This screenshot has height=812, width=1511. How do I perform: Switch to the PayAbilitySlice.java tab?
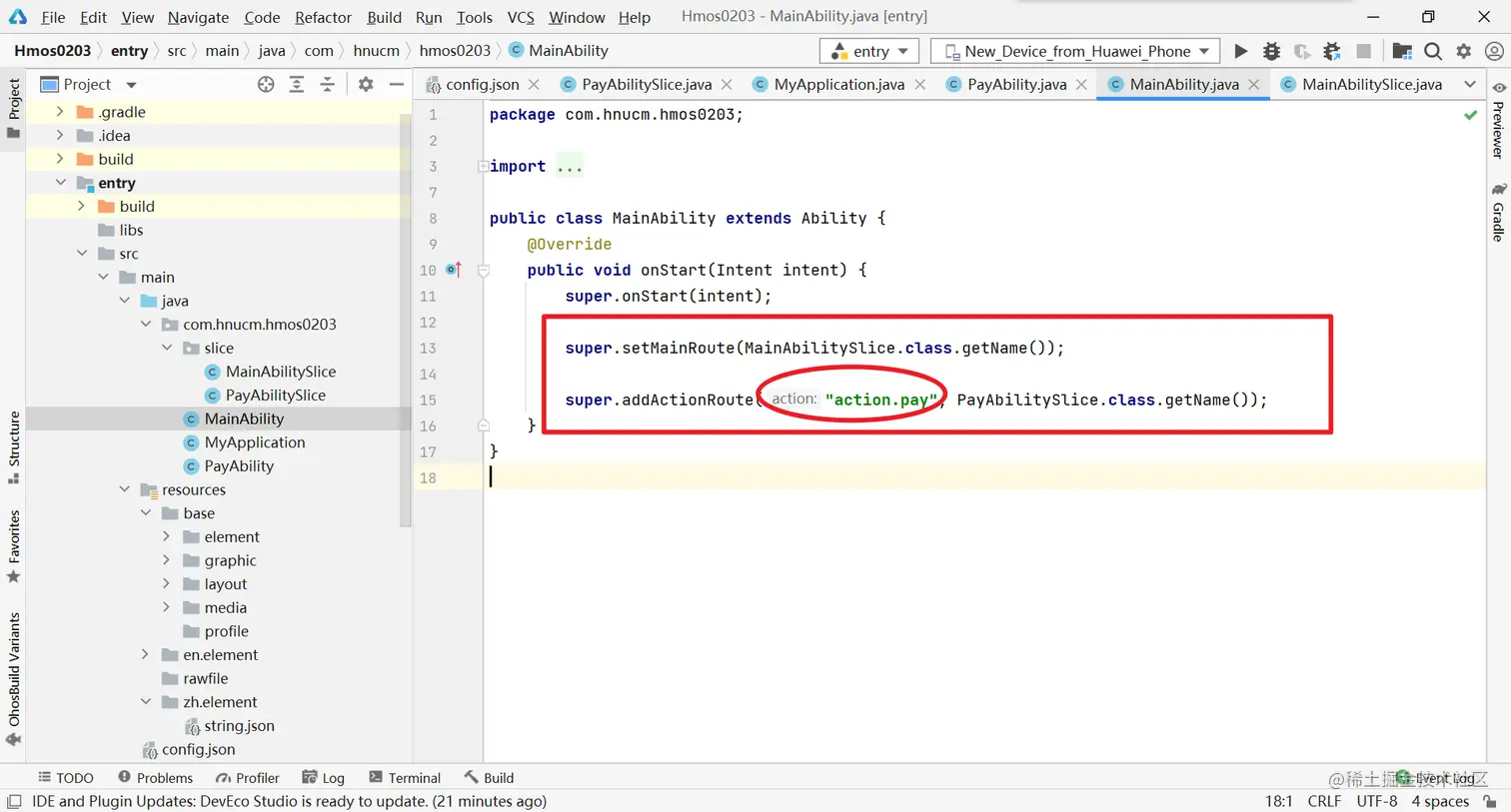647,85
